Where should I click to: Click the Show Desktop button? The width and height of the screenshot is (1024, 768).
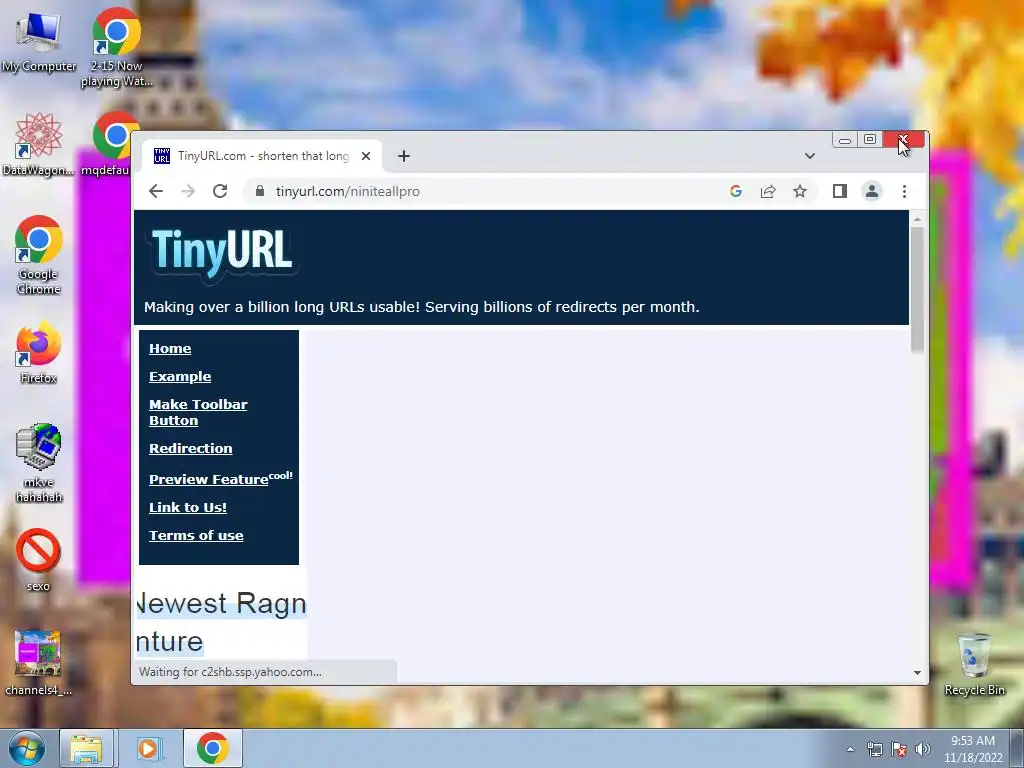tap(1017, 748)
